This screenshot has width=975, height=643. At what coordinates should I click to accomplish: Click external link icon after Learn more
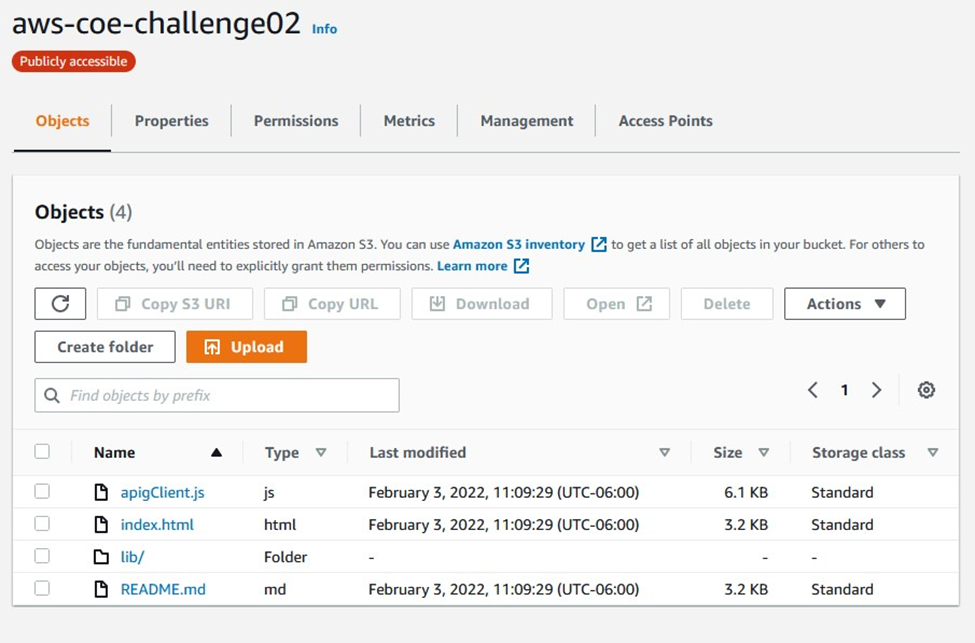pos(521,266)
